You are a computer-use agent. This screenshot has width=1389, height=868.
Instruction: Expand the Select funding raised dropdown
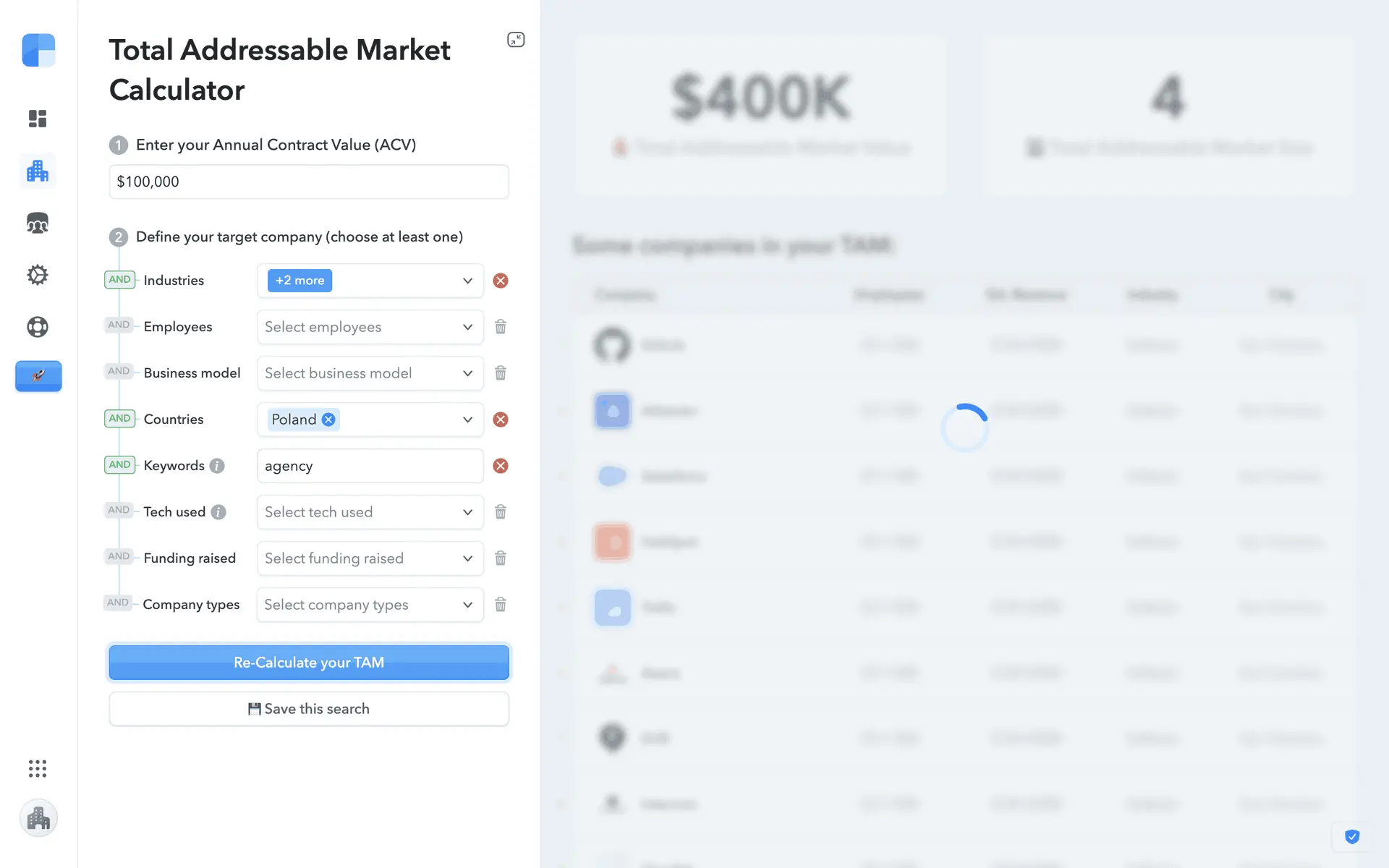(x=370, y=558)
